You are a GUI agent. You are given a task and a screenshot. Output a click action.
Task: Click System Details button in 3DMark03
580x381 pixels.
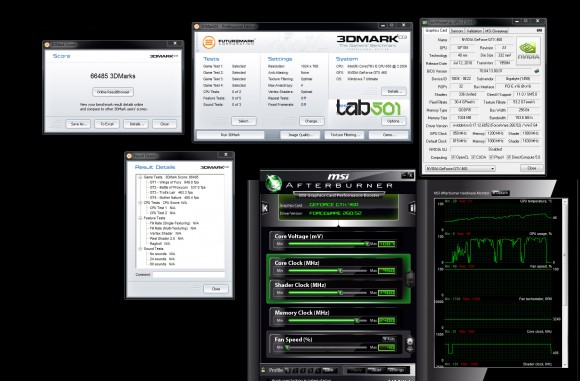393,91
